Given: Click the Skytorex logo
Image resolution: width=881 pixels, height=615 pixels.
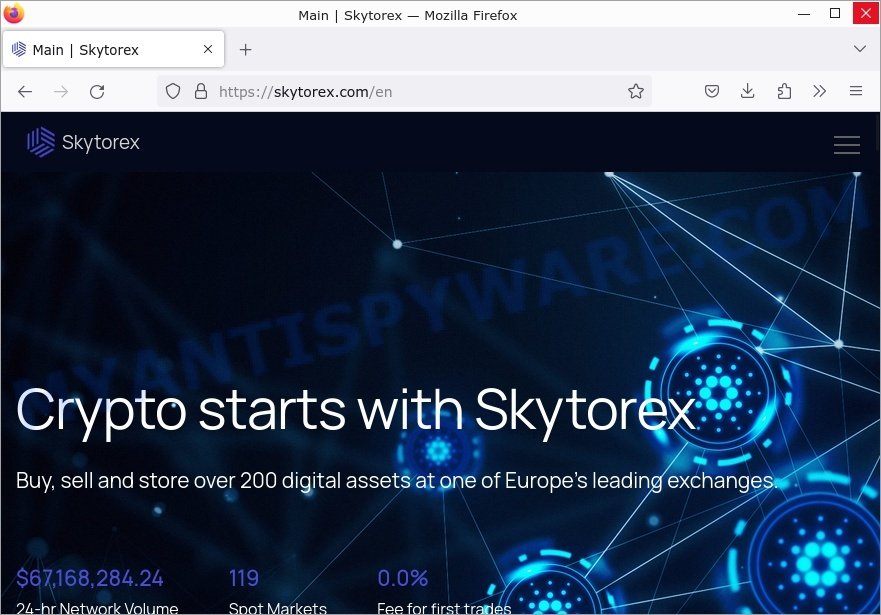Looking at the screenshot, I should point(83,142).
